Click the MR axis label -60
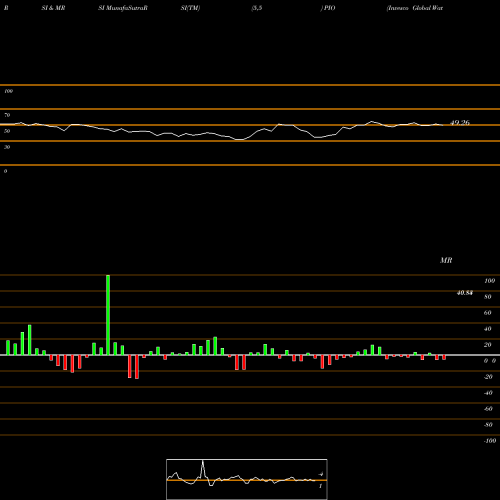 pyautogui.click(x=488, y=409)
